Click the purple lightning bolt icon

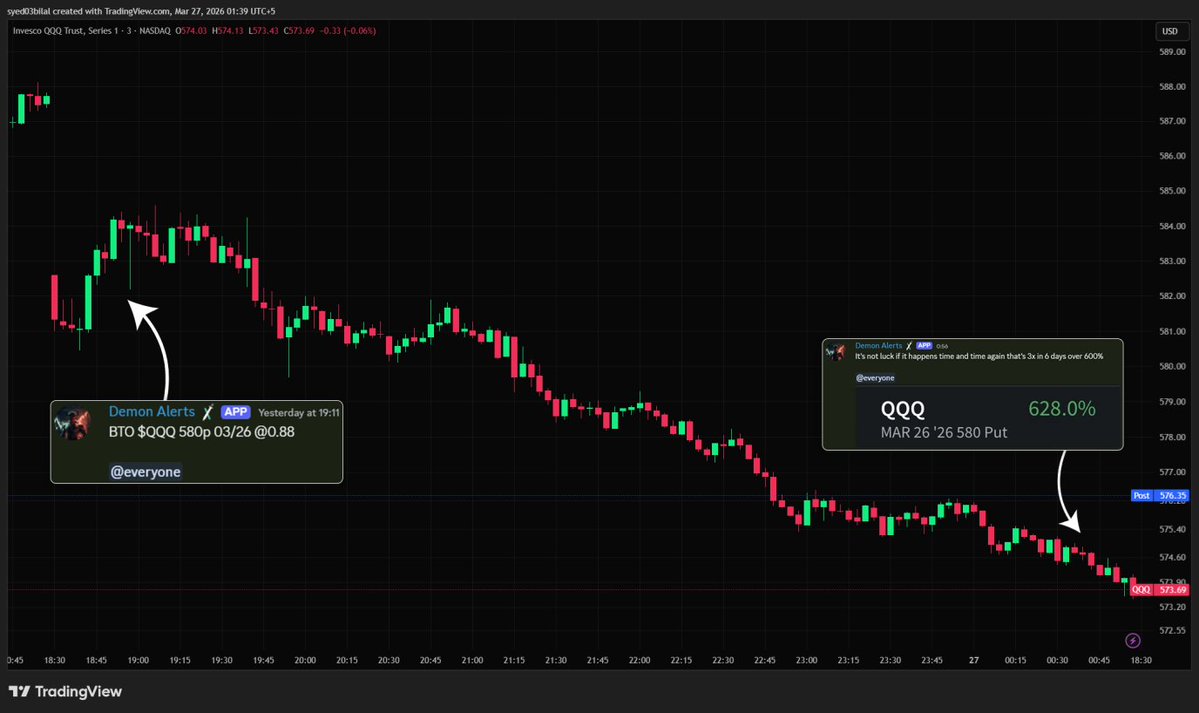tap(1132, 640)
